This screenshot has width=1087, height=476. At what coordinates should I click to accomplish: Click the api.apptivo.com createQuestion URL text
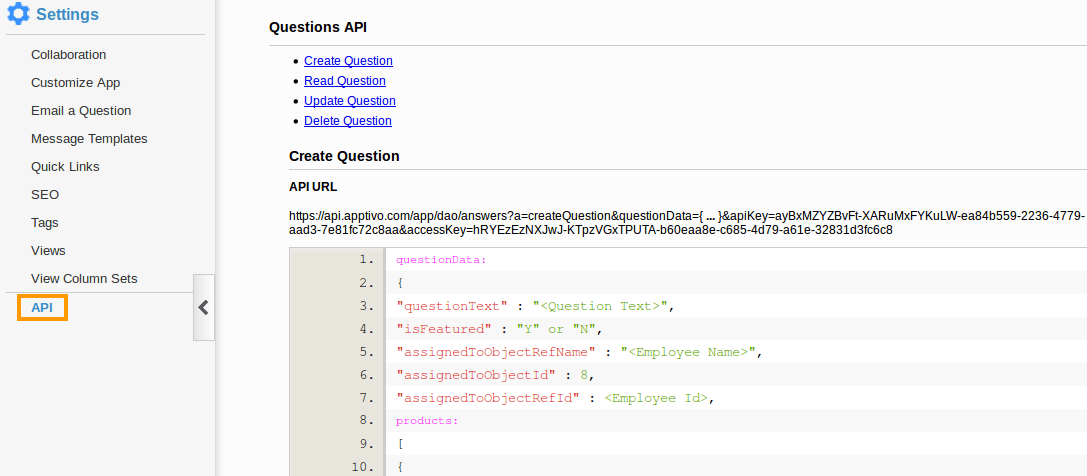pos(686,223)
